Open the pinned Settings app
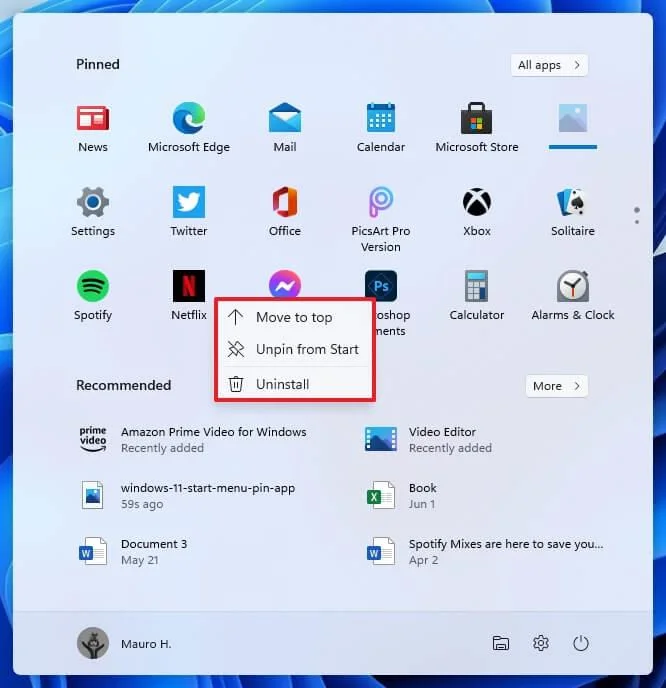The image size is (666, 688). [x=93, y=211]
